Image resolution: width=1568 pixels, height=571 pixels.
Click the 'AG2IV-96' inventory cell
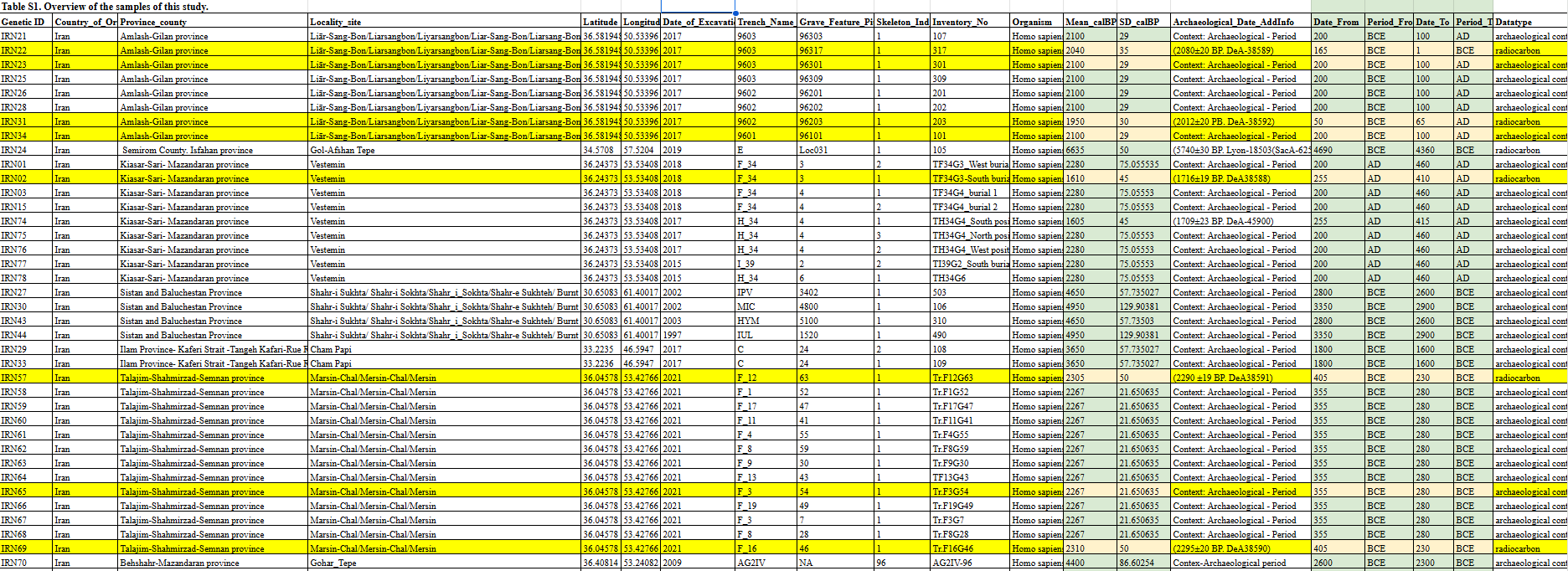(x=970, y=563)
